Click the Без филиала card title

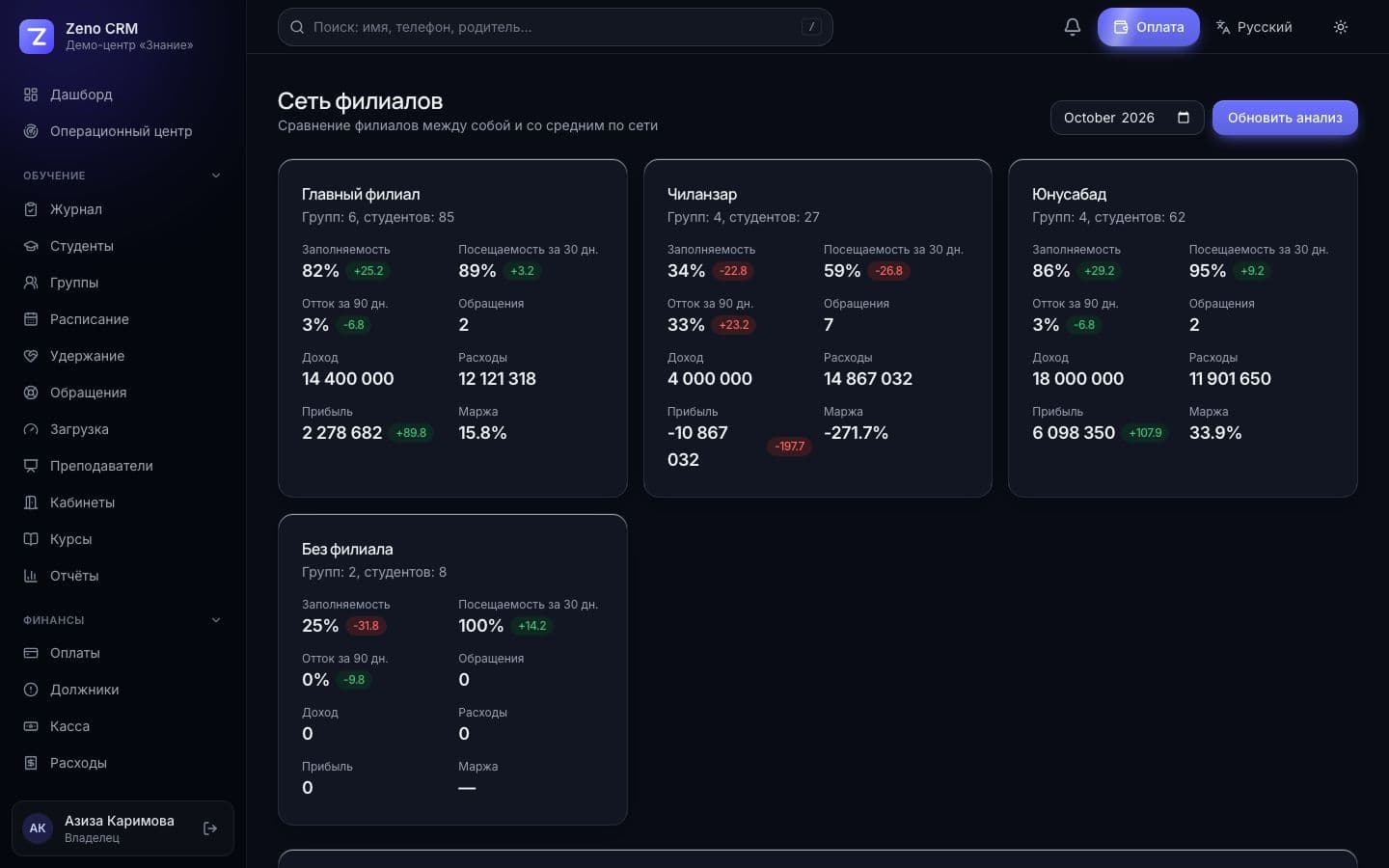[347, 549]
